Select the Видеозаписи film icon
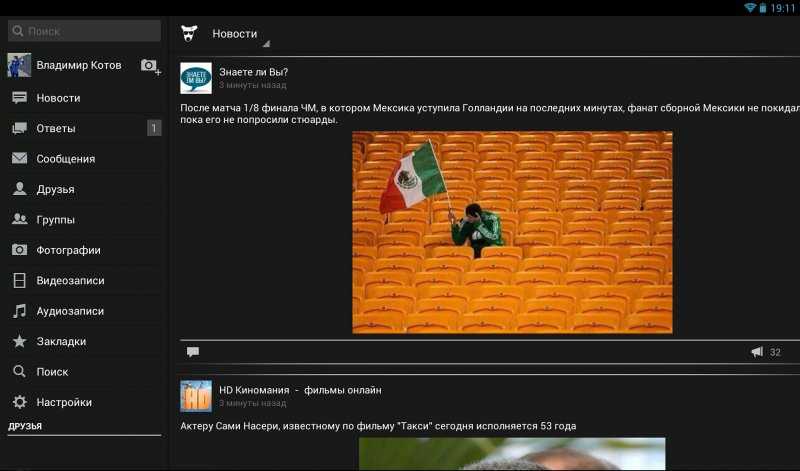The width and height of the screenshot is (800, 471). pos(19,280)
